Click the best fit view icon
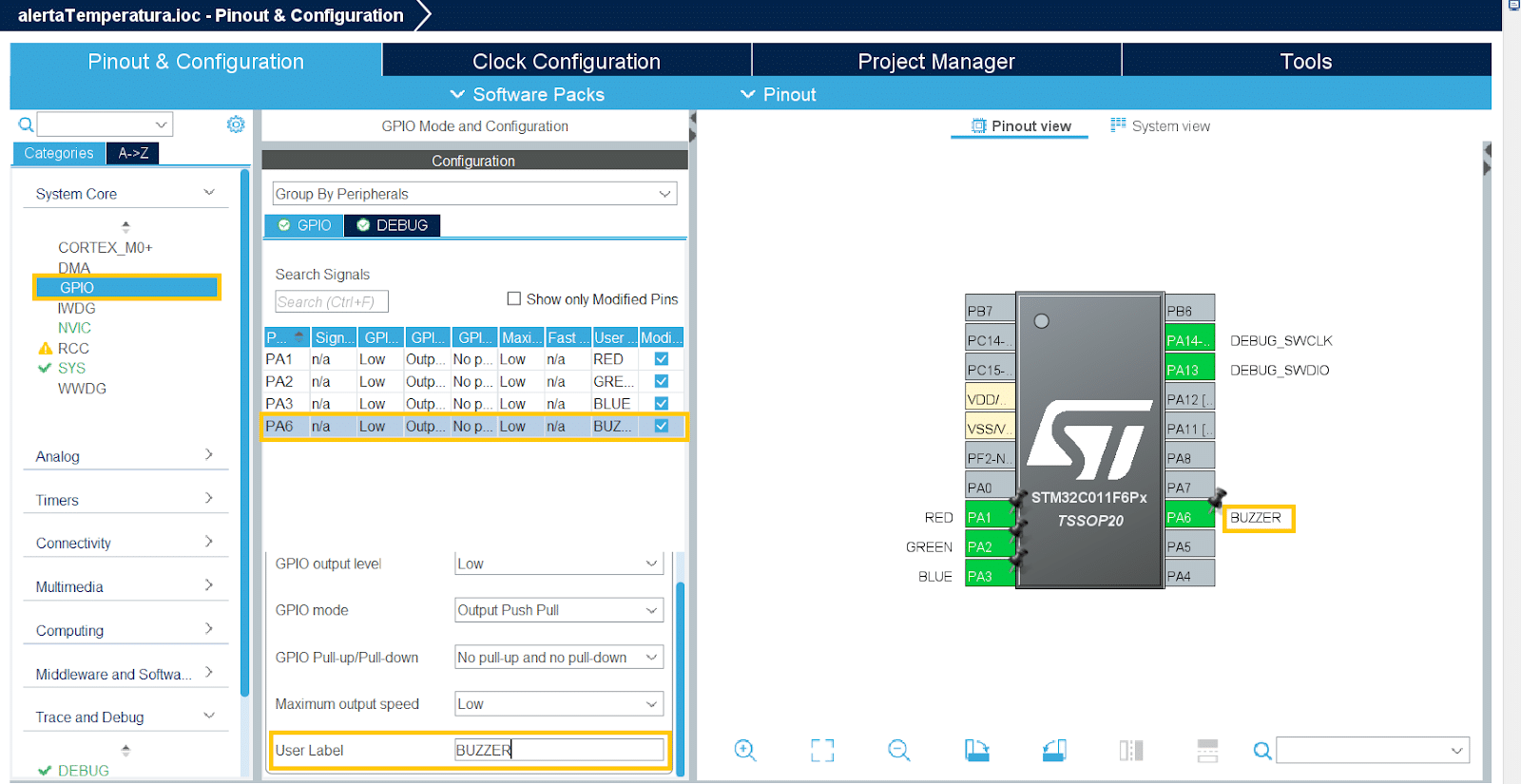The height and width of the screenshot is (784, 1521). coord(822,751)
